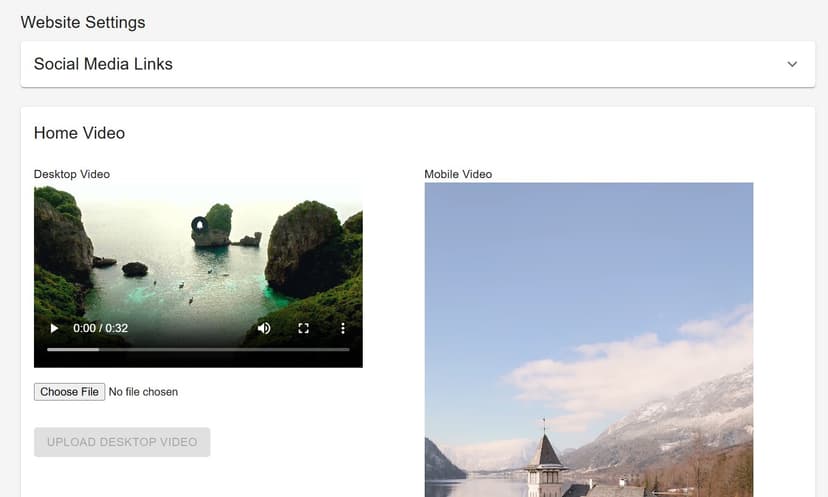Click the Mobile Video label
The height and width of the screenshot is (497, 828).
(458, 174)
